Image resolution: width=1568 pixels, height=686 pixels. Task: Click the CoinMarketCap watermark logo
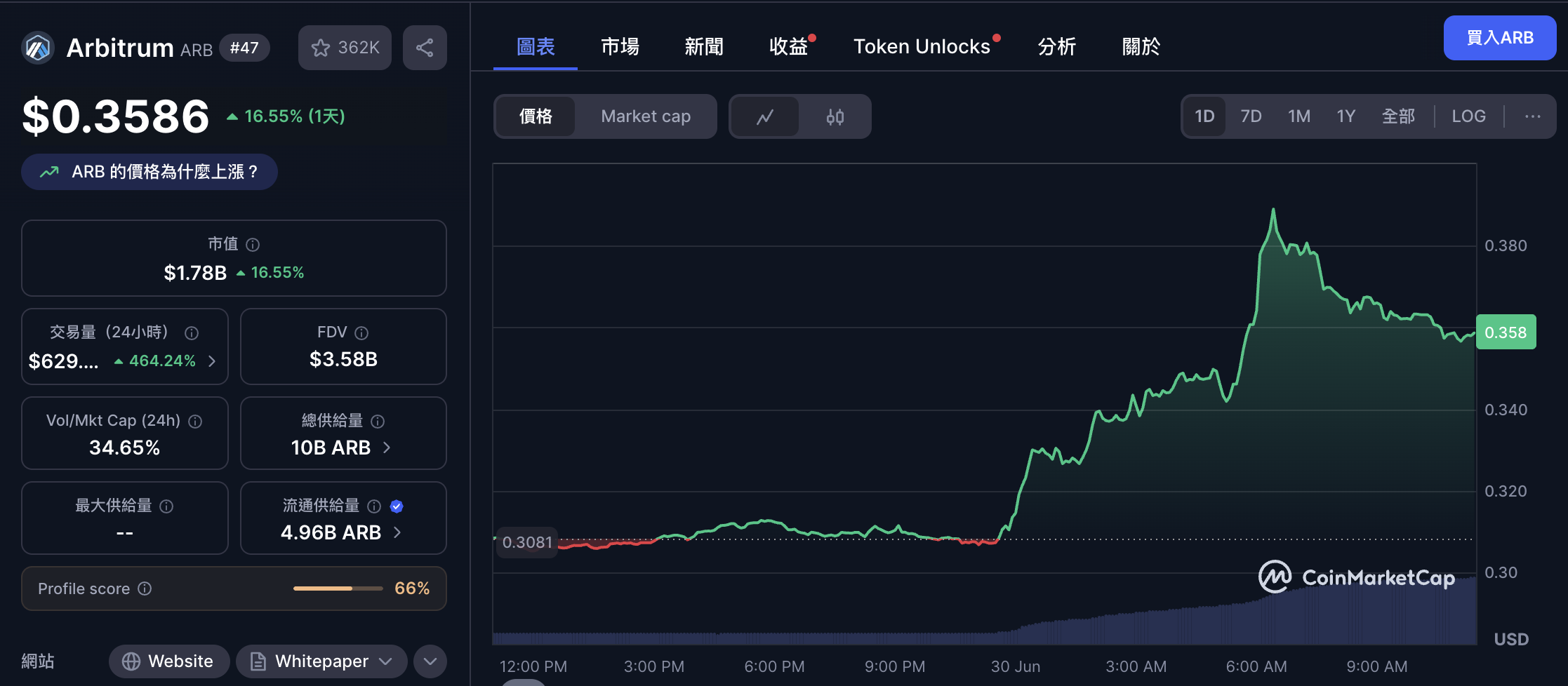(1276, 577)
